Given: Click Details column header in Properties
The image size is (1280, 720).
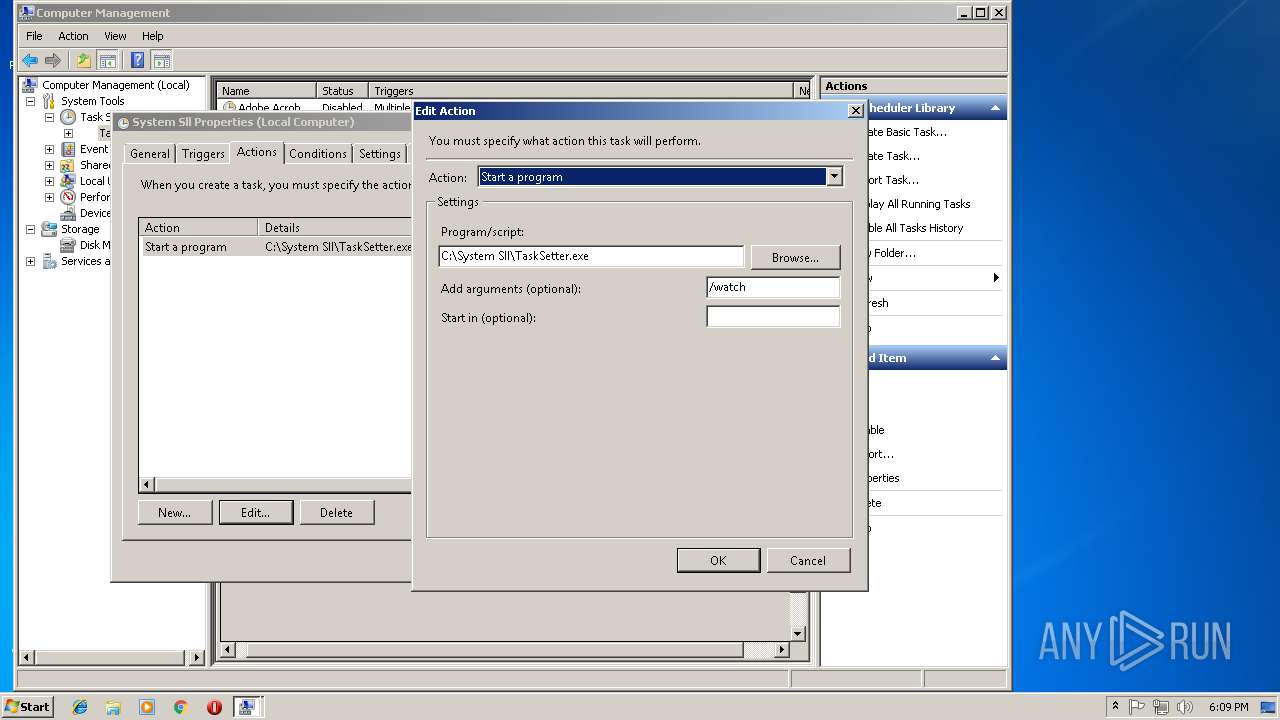Looking at the screenshot, I should tap(335, 227).
